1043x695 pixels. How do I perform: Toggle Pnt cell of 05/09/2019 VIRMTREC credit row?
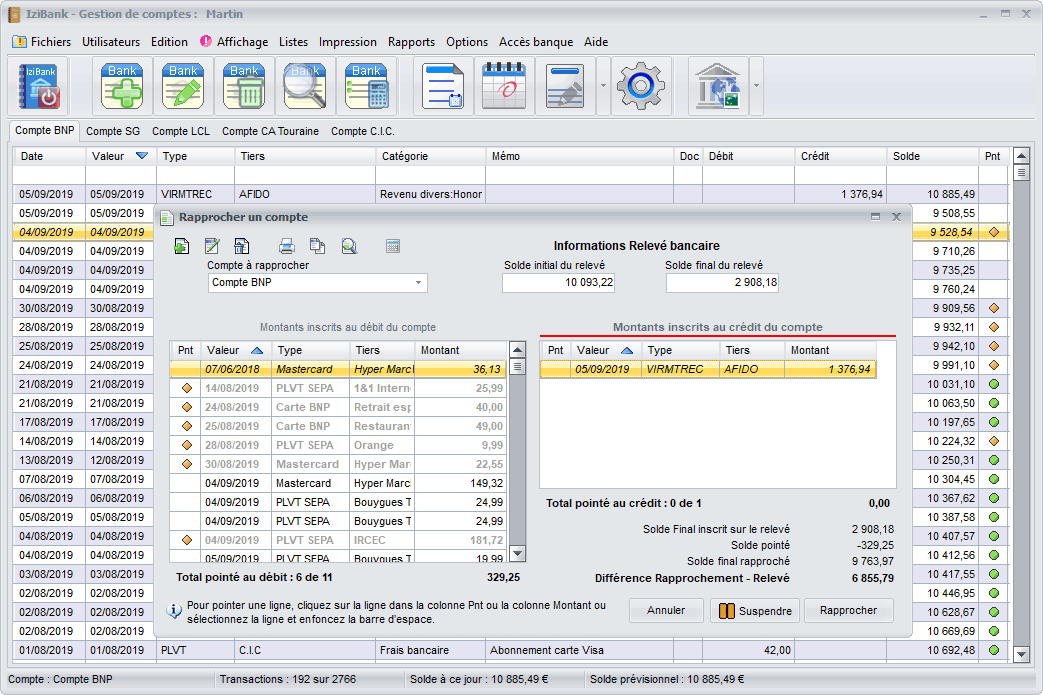(555, 369)
